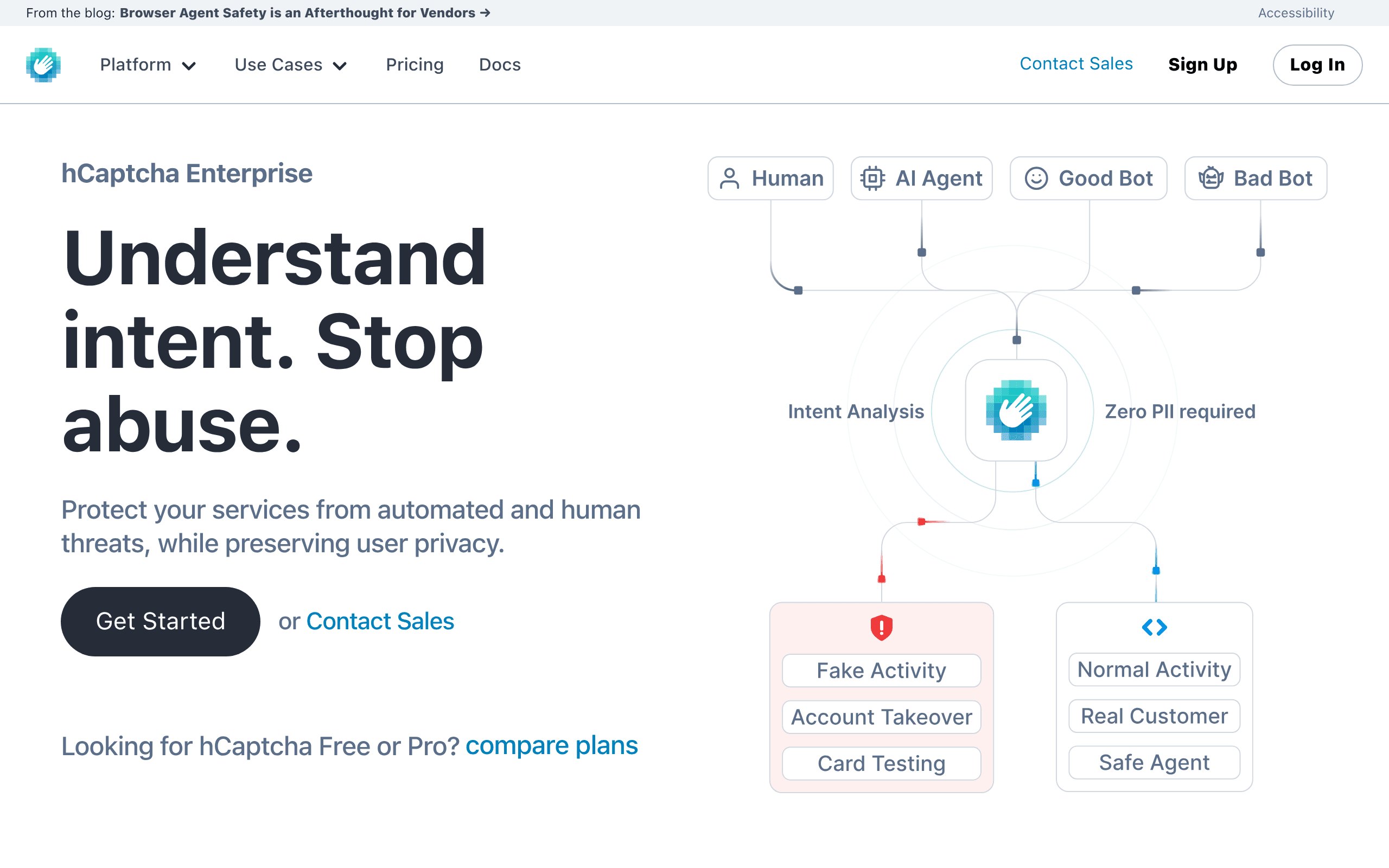This screenshot has width=1389, height=868.
Task: Click the Bad Bot robot icon
Action: [x=1210, y=178]
